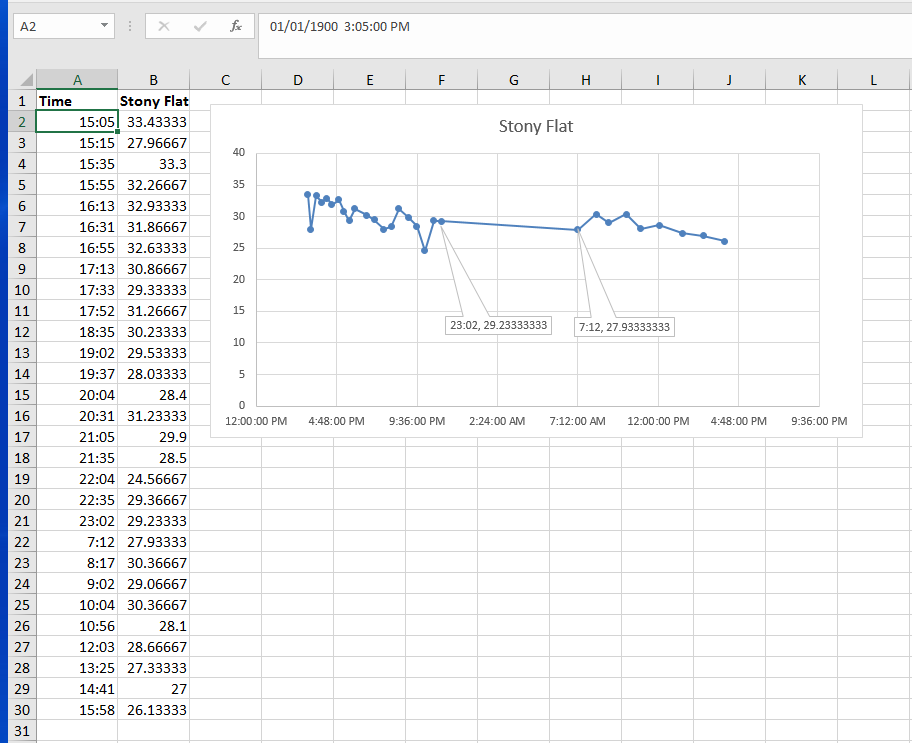Select column C header
Viewport: 912px width, 743px height.
coord(226,80)
